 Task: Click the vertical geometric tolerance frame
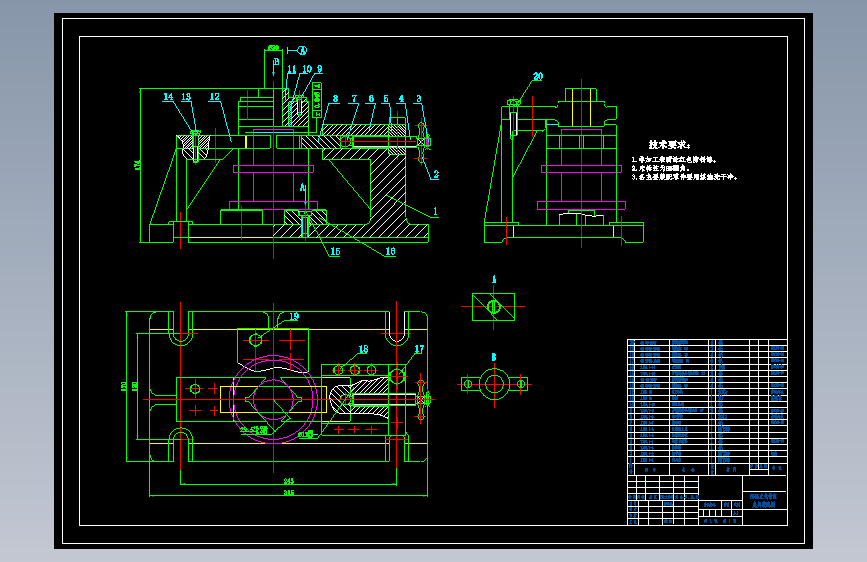[317, 100]
